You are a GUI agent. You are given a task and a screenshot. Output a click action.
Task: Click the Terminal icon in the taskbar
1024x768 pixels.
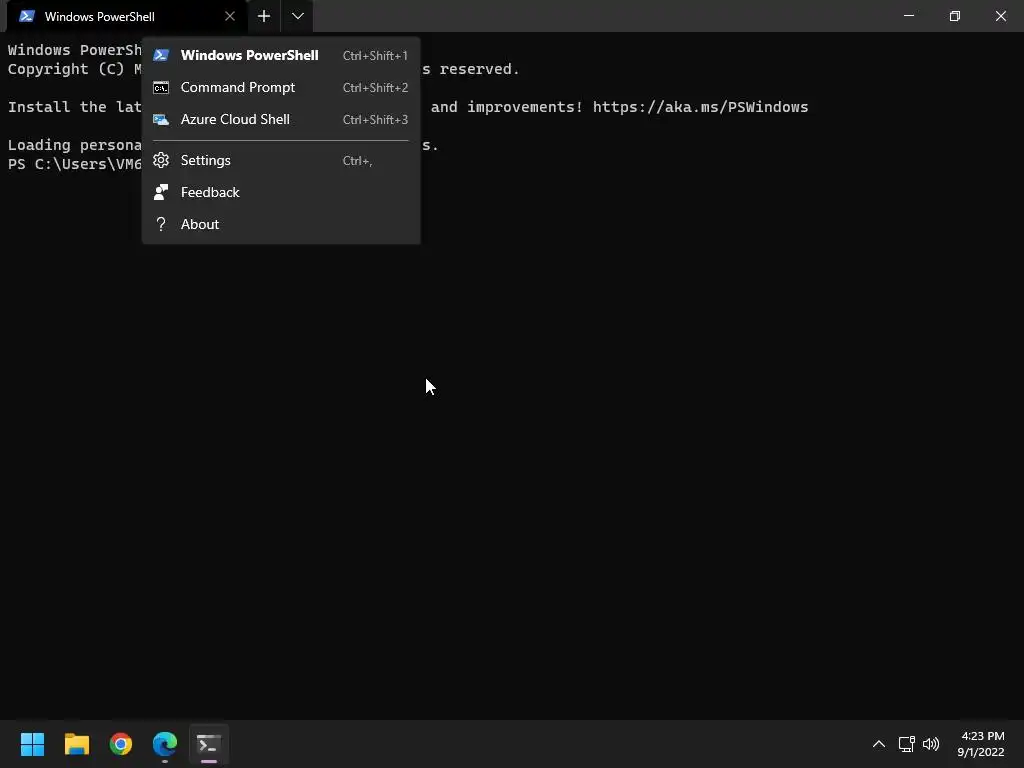pyautogui.click(x=209, y=744)
